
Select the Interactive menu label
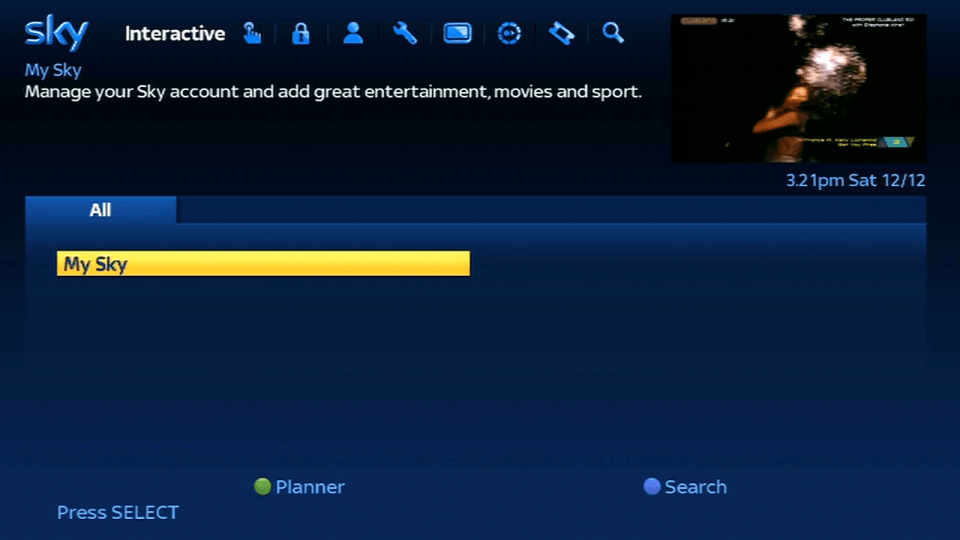pos(175,34)
